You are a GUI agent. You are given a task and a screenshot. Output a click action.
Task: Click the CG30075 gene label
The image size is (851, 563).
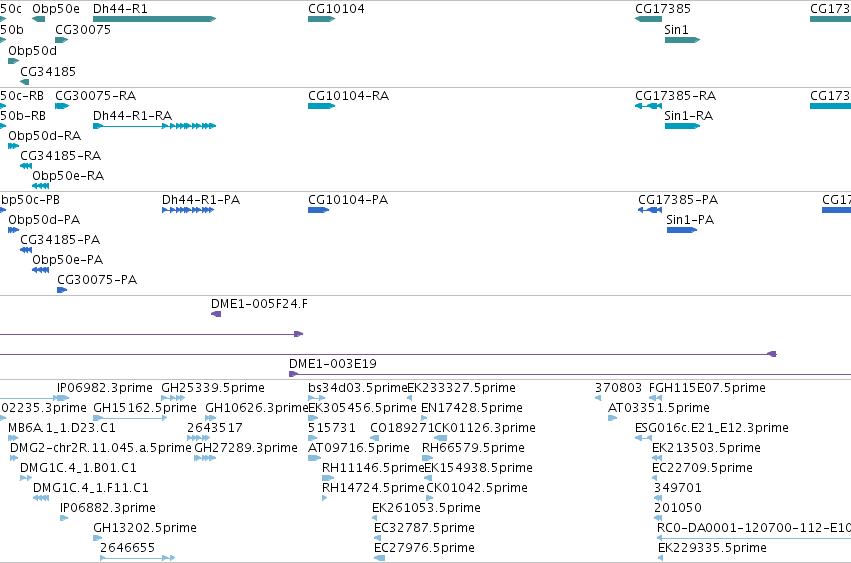pos(83,29)
